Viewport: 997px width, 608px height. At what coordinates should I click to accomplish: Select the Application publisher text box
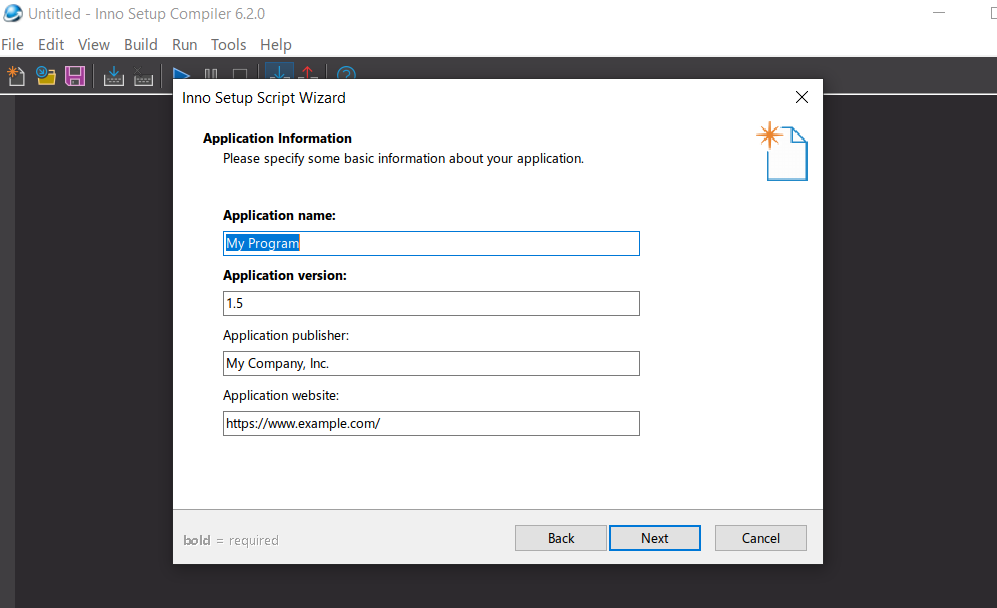pyautogui.click(x=431, y=363)
